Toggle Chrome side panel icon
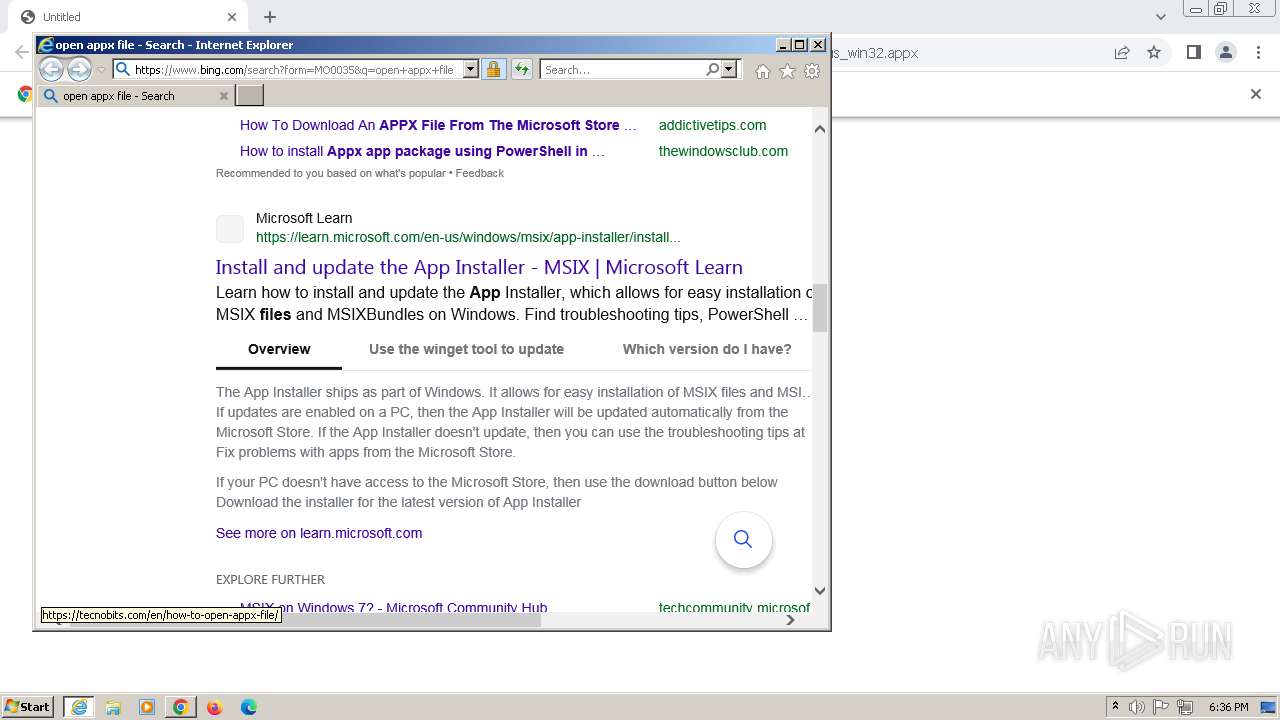The height and width of the screenshot is (720, 1280). point(1193,52)
